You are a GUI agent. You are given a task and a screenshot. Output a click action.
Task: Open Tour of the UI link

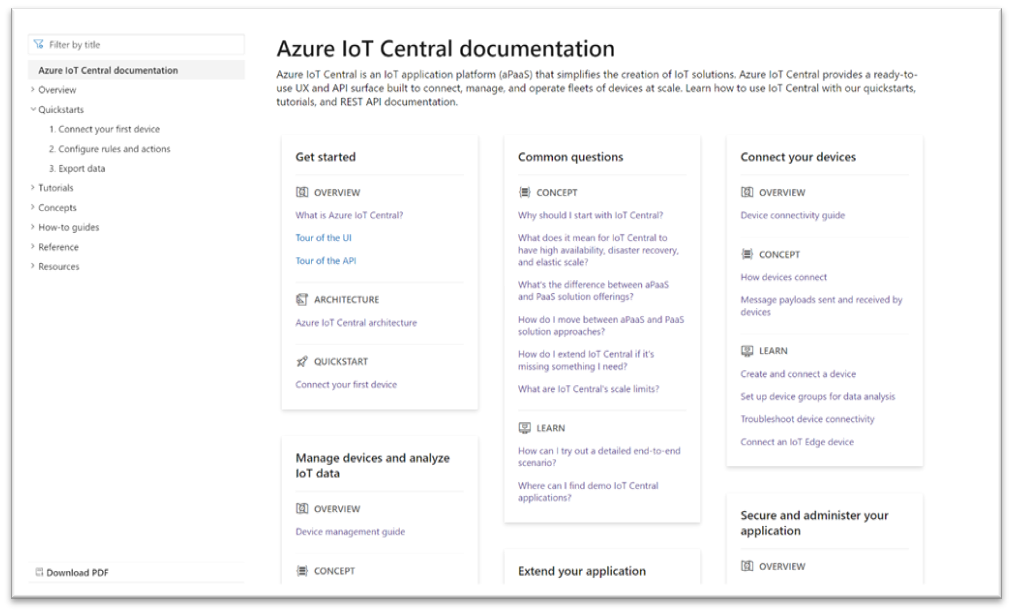tap(324, 238)
